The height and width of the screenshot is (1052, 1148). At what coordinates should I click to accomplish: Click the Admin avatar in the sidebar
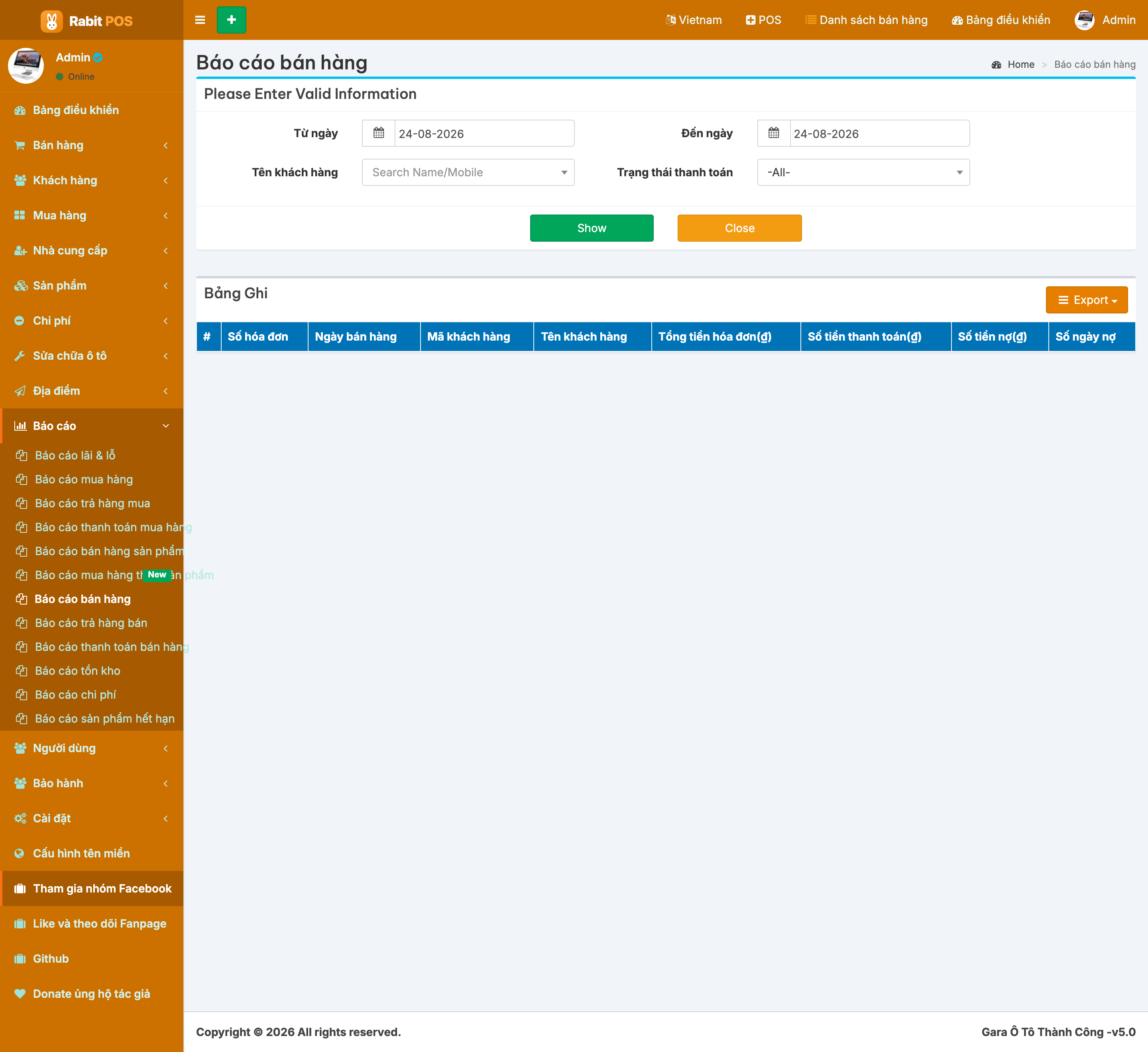click(x=26, y=65)
